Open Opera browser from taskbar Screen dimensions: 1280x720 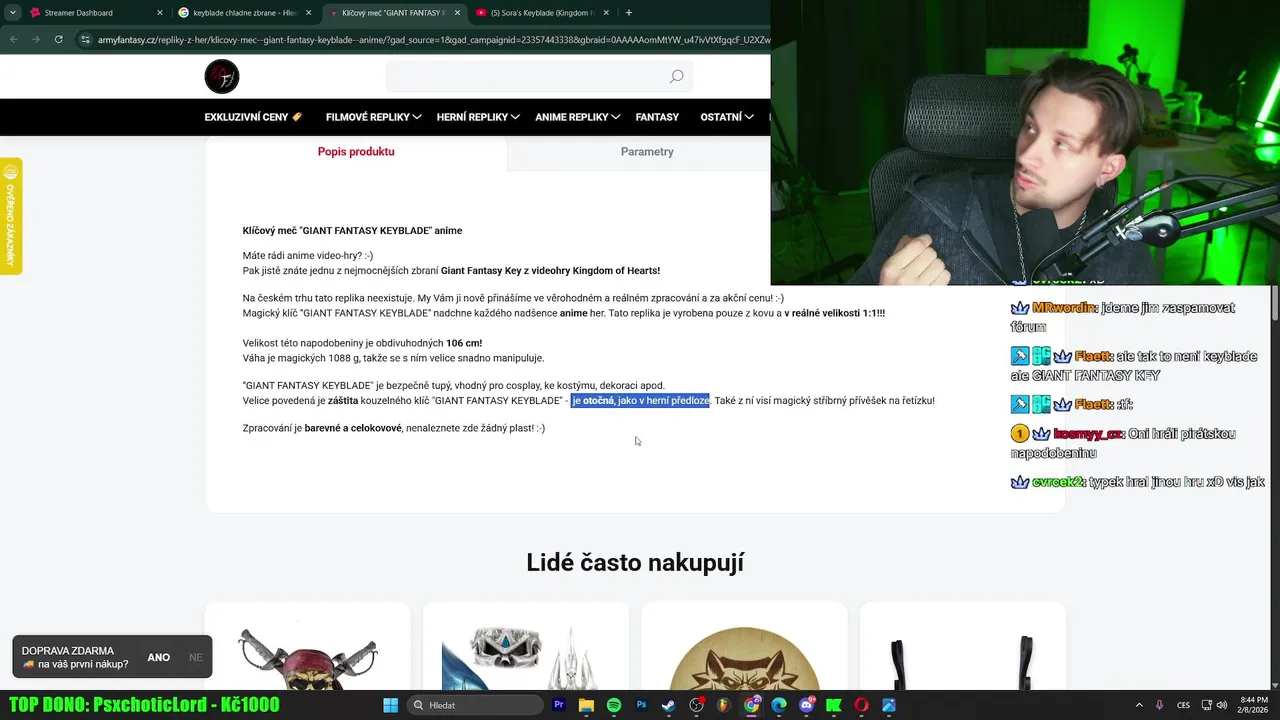pos(861,705)
